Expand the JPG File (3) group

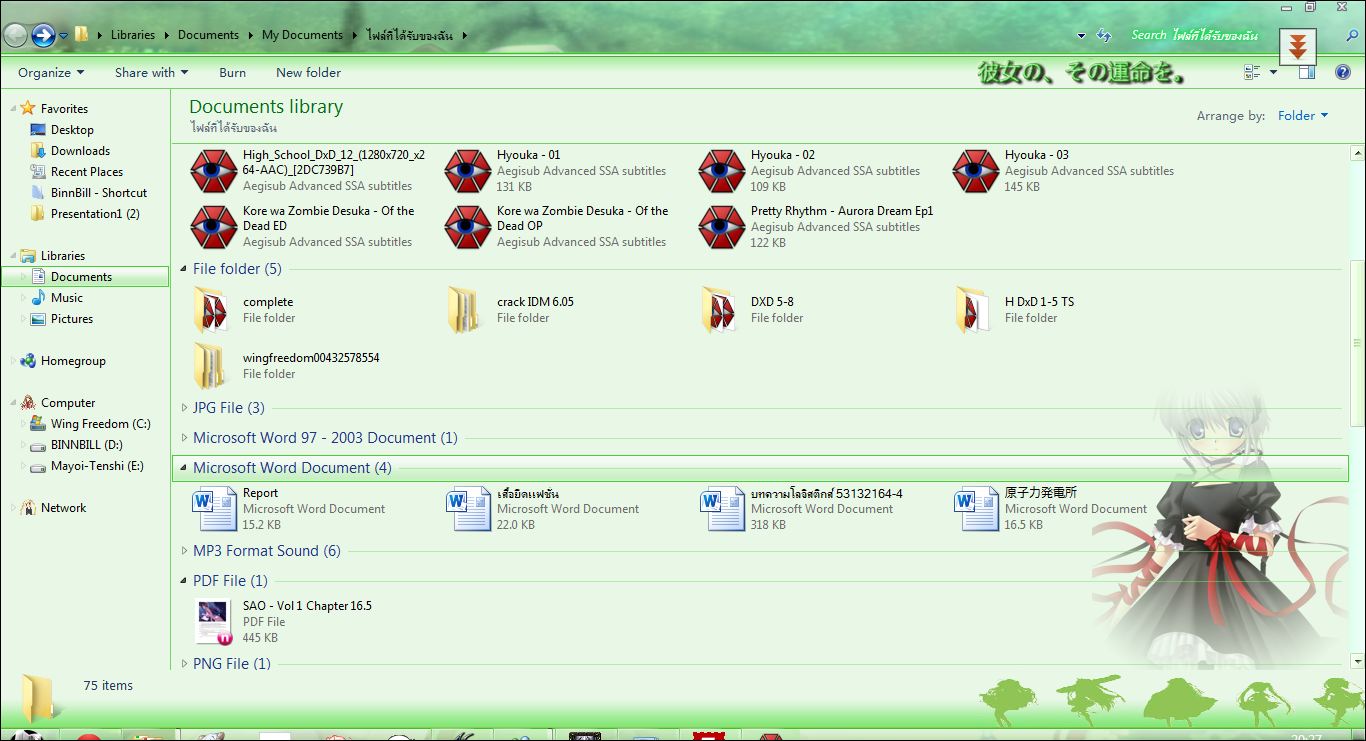(x=184, y=408)
